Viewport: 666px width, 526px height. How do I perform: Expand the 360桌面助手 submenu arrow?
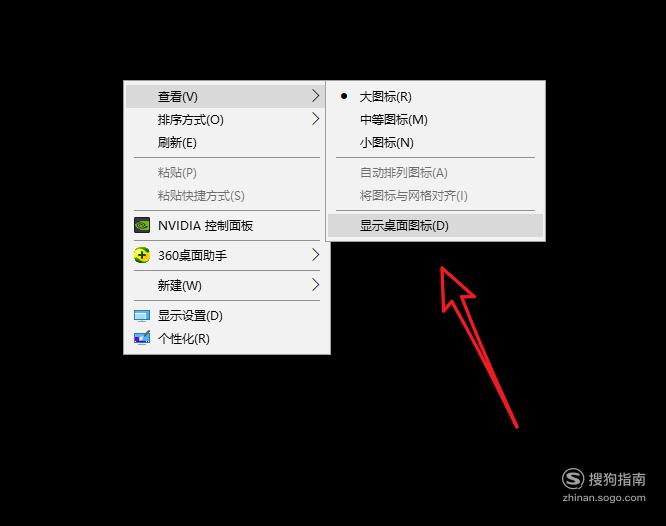tap(315, 255)
